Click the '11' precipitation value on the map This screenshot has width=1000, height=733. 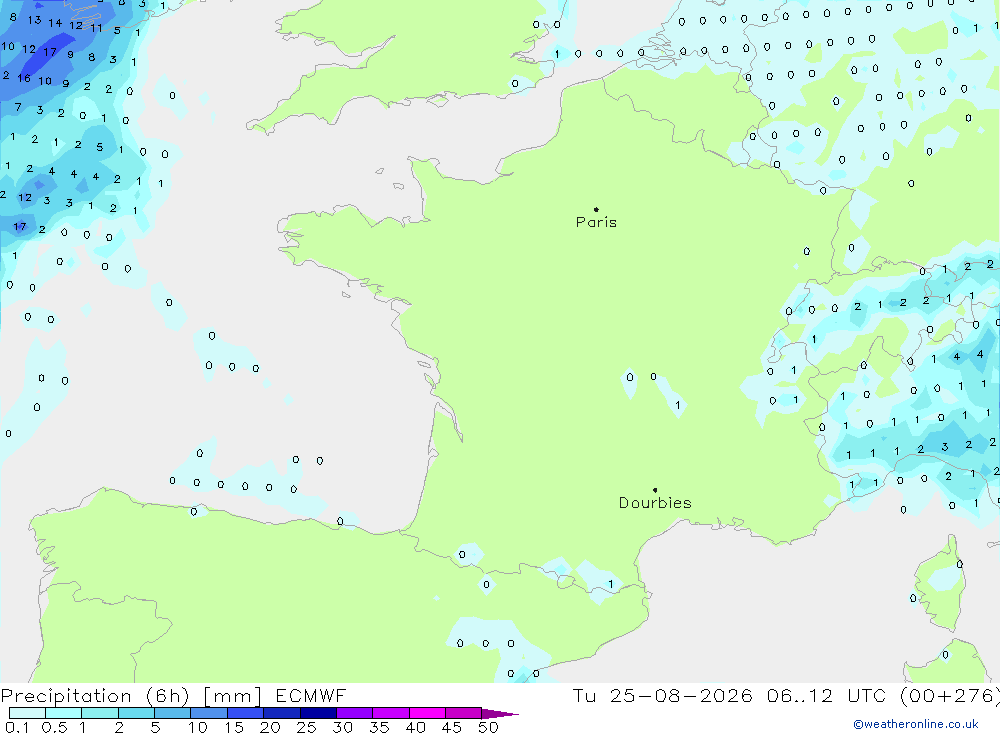(96, 28)
